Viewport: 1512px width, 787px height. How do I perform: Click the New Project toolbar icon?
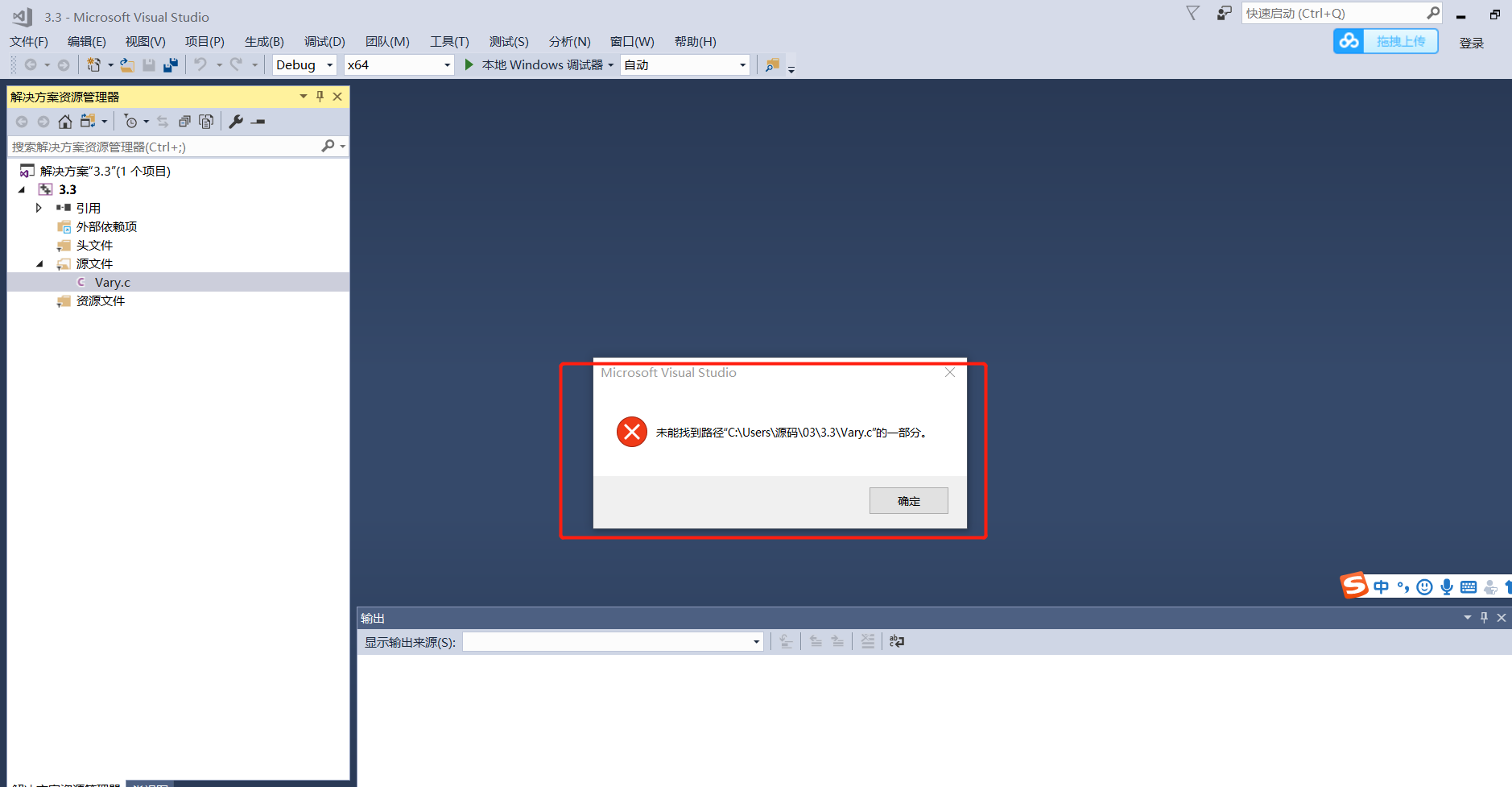point(94,64)
